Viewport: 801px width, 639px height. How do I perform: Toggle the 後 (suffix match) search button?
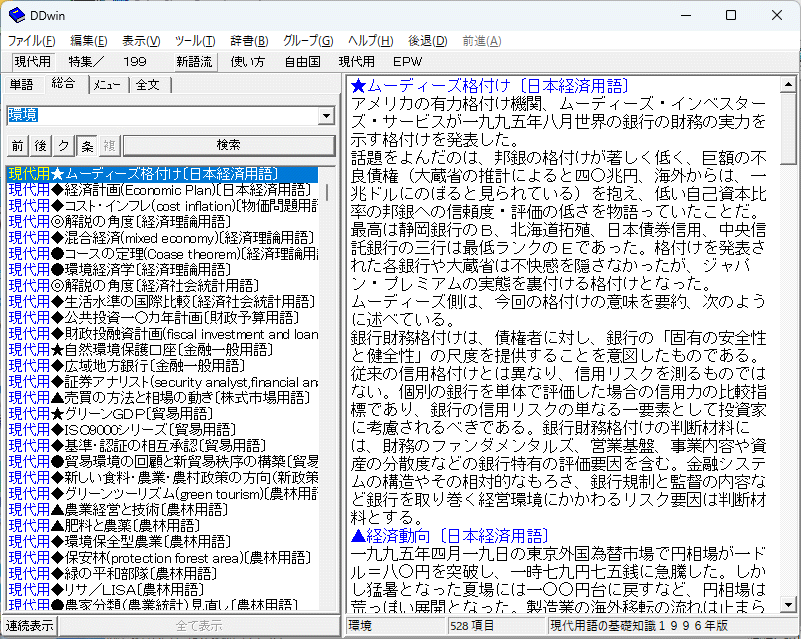pos(40,145)
